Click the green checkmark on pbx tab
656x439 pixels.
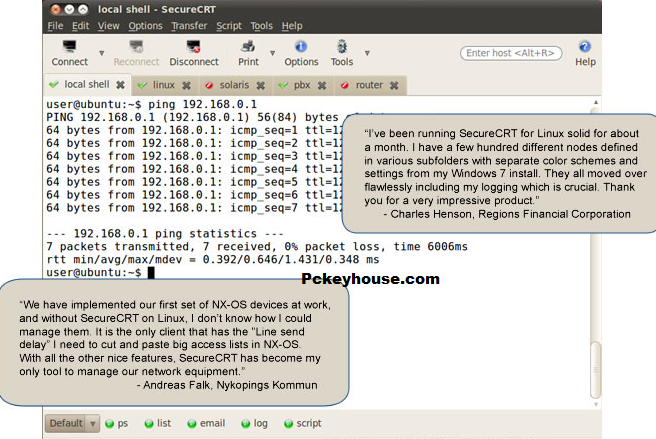283,85
